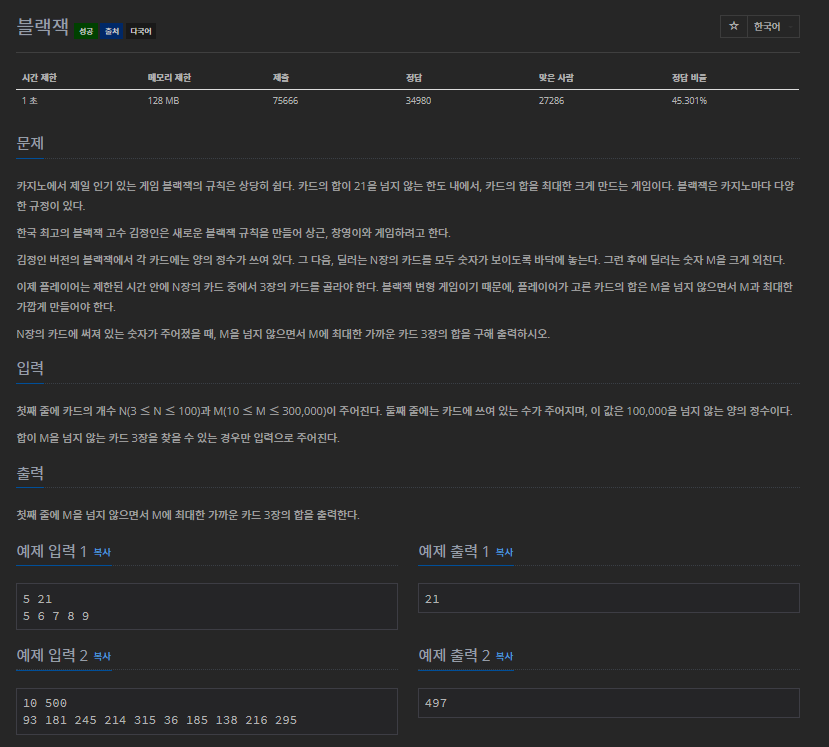Click the 45.301% ratio value
829x747 pixels.
click(689, 100)
